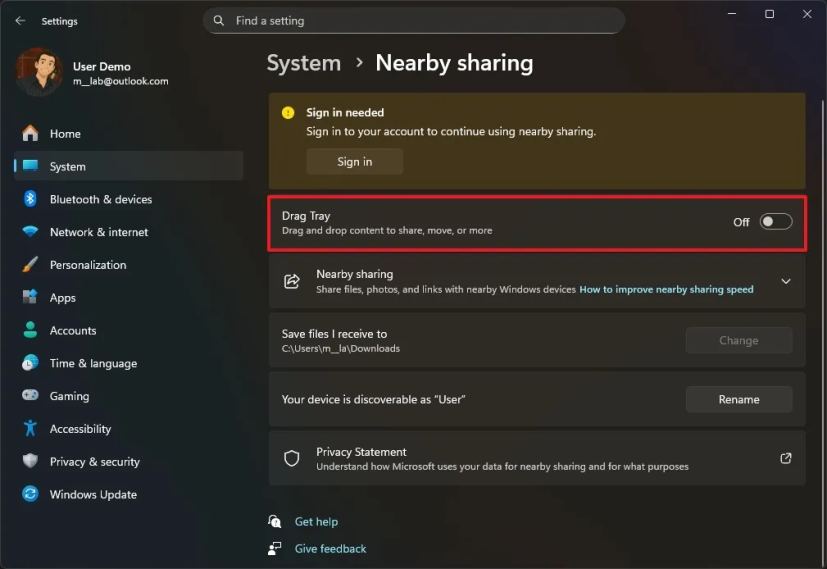Click the Personalization paintbrush icon
Viewport: 827px width, 569px height.
pos(30,265)
